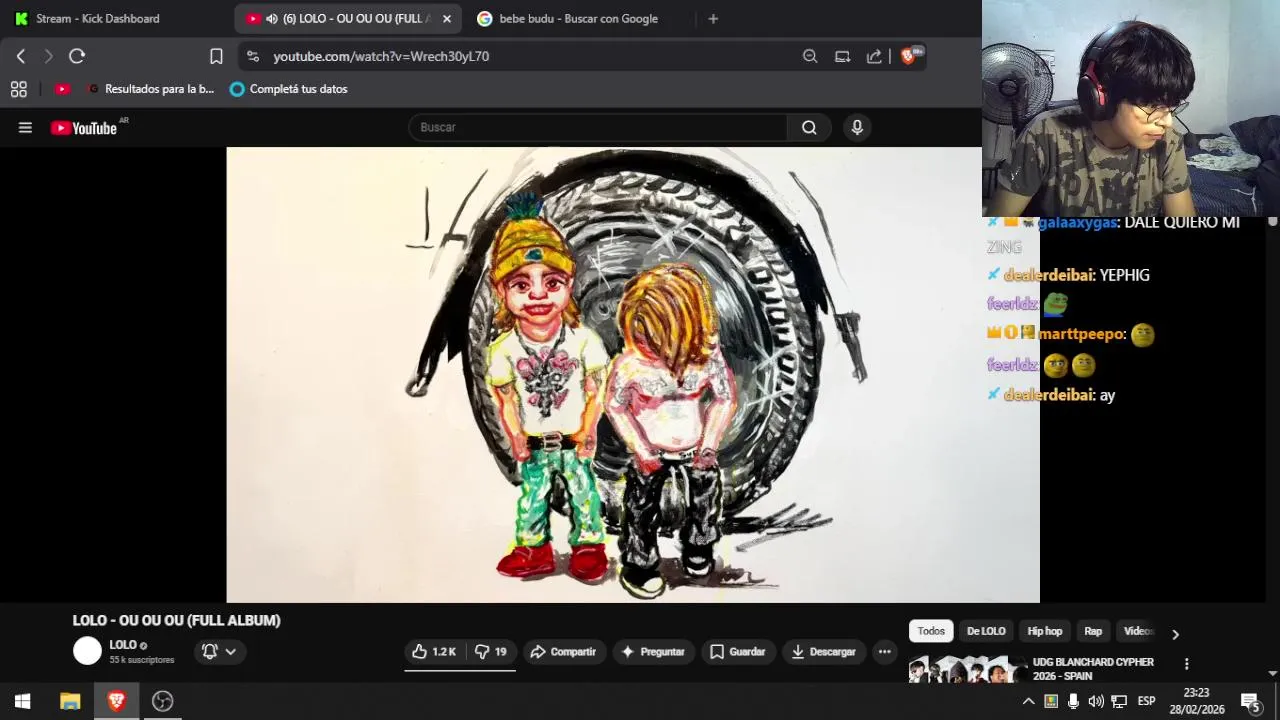This screenshot has width=1280, height=720.
Task: Open the Completá tus datos bookmark
Action: (x=288, y=89)
